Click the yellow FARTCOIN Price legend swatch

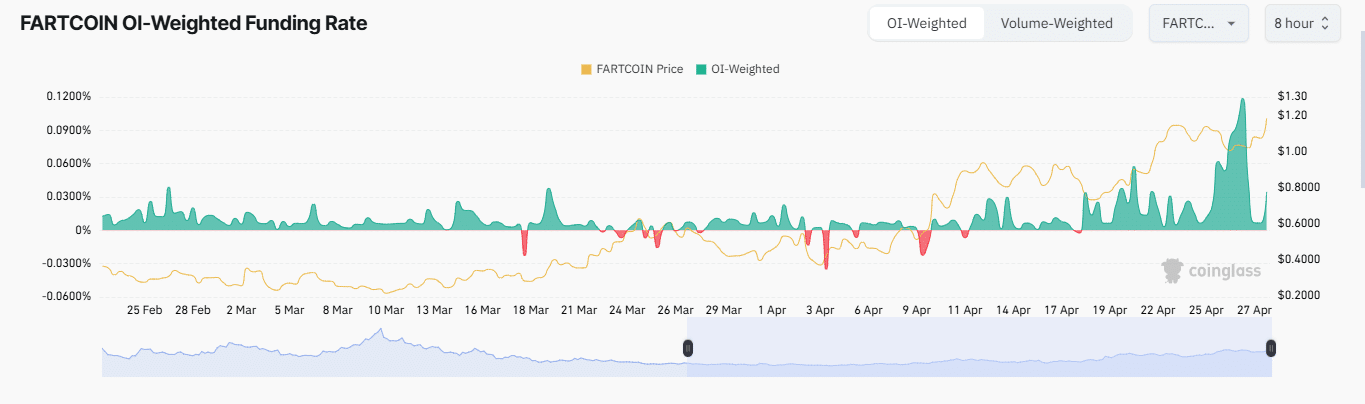click(586, 69)
